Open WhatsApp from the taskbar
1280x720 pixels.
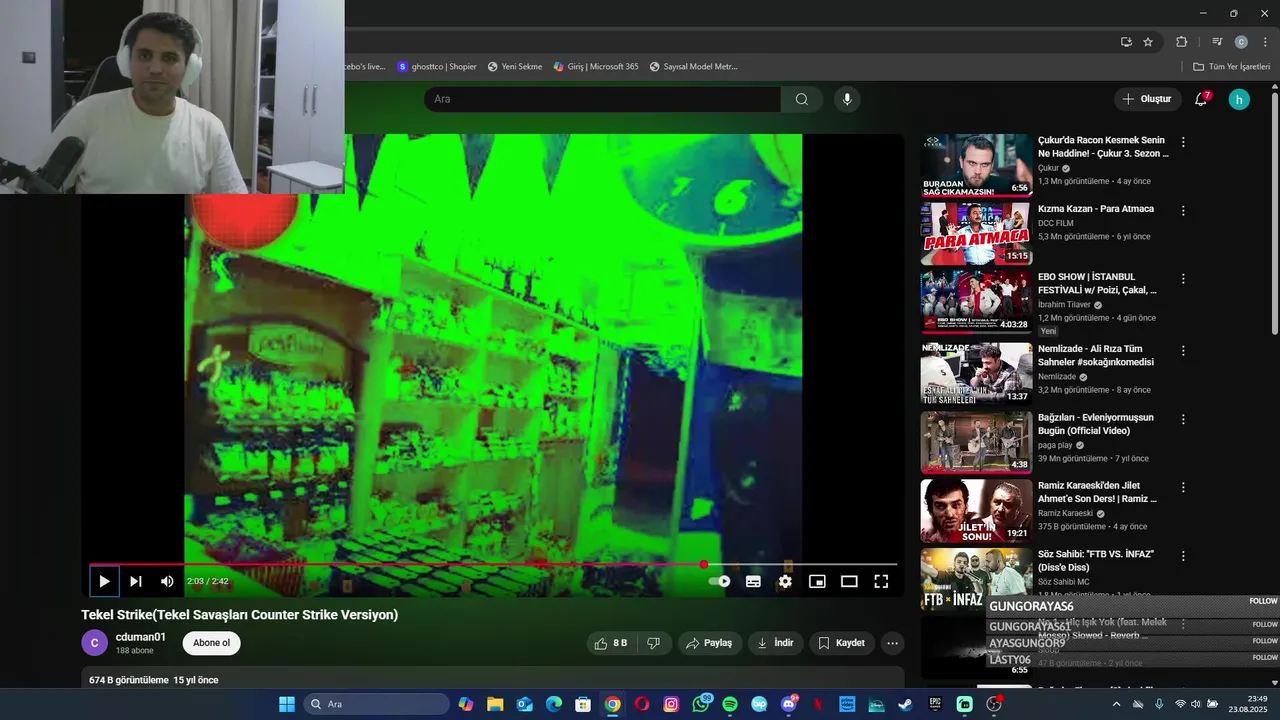(700, 704)
